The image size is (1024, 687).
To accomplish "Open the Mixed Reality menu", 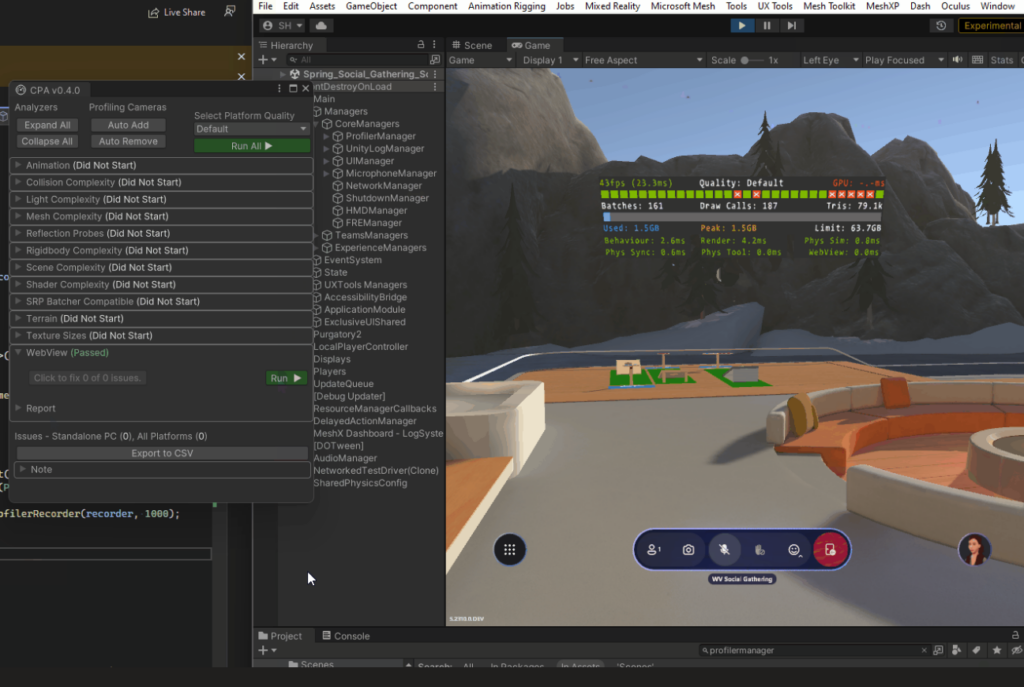I will point(612,6).
